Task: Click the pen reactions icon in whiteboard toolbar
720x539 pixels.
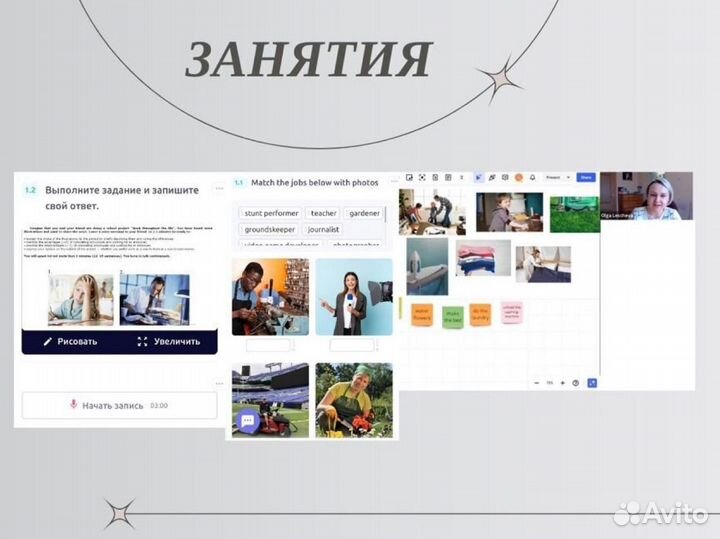Action: point(491,177)
